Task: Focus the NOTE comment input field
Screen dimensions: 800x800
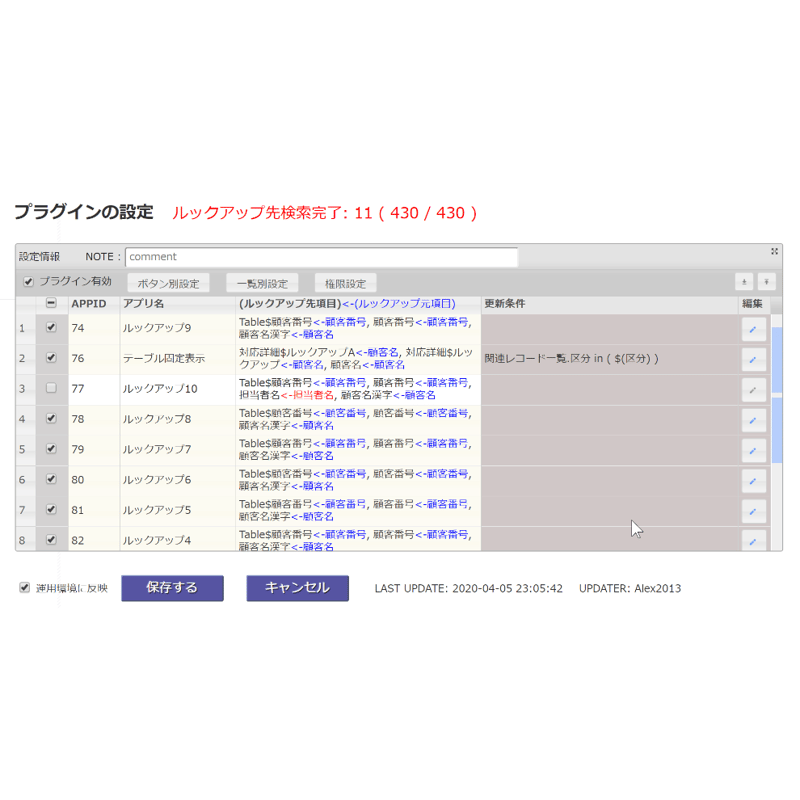Action: point(321,257)
